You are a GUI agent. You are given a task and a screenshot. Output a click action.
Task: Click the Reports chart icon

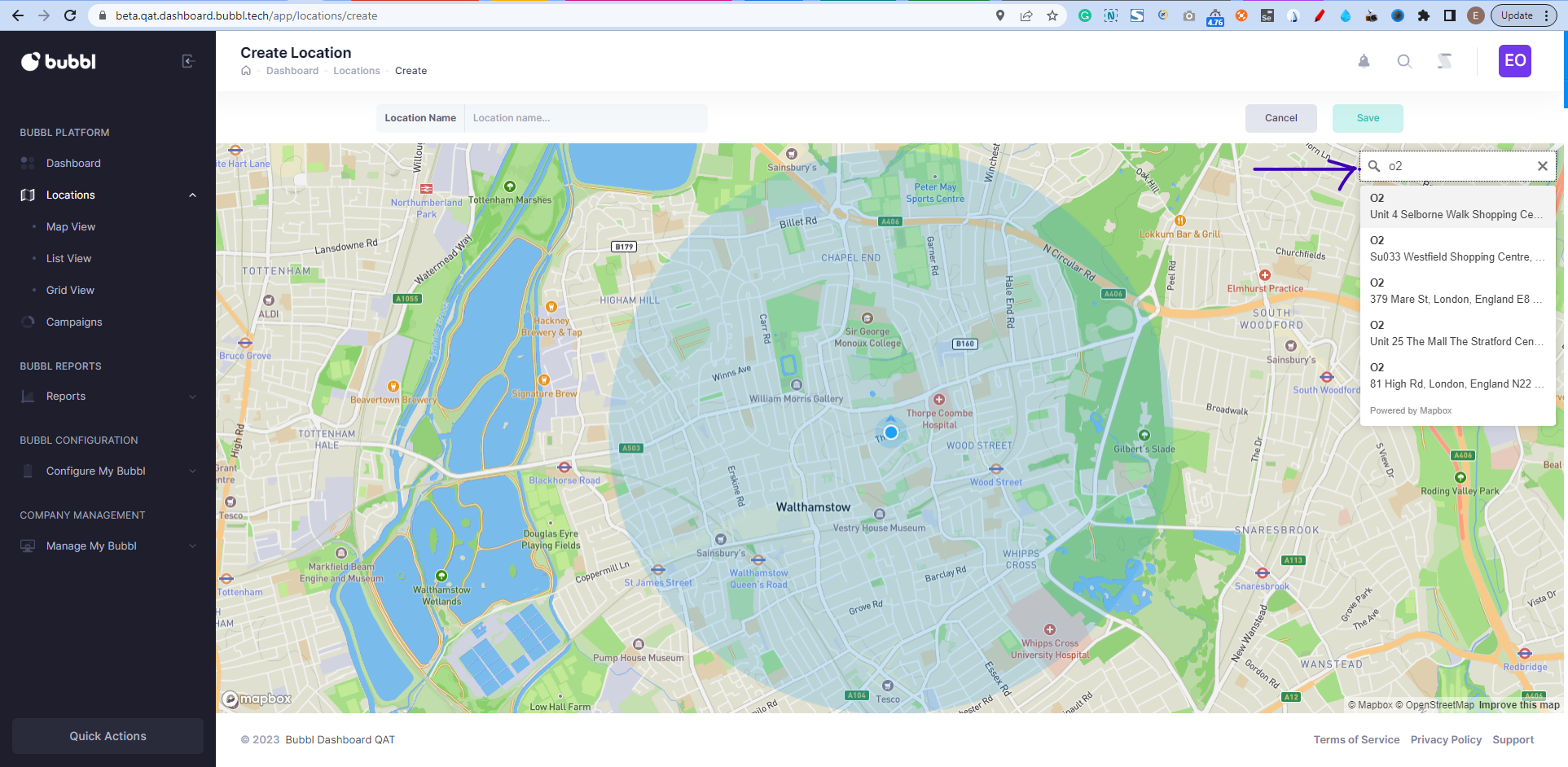pyautogui.click(x=28, y=397)
